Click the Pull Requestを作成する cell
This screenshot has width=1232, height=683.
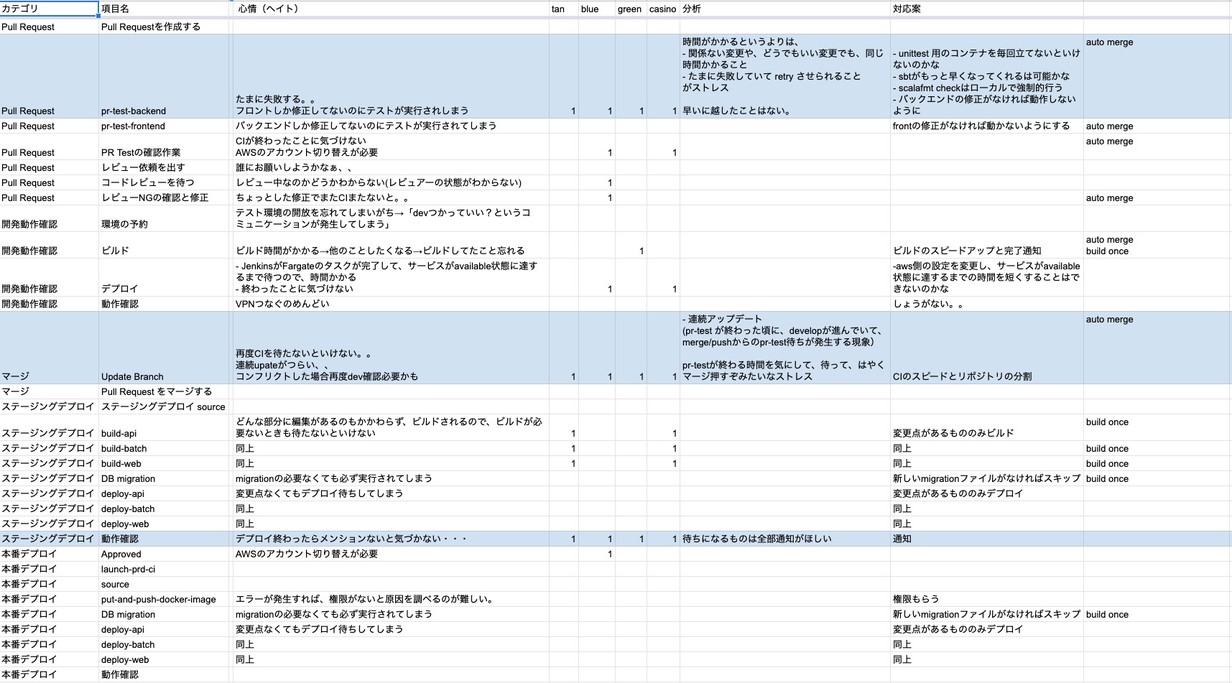[166, 27]
